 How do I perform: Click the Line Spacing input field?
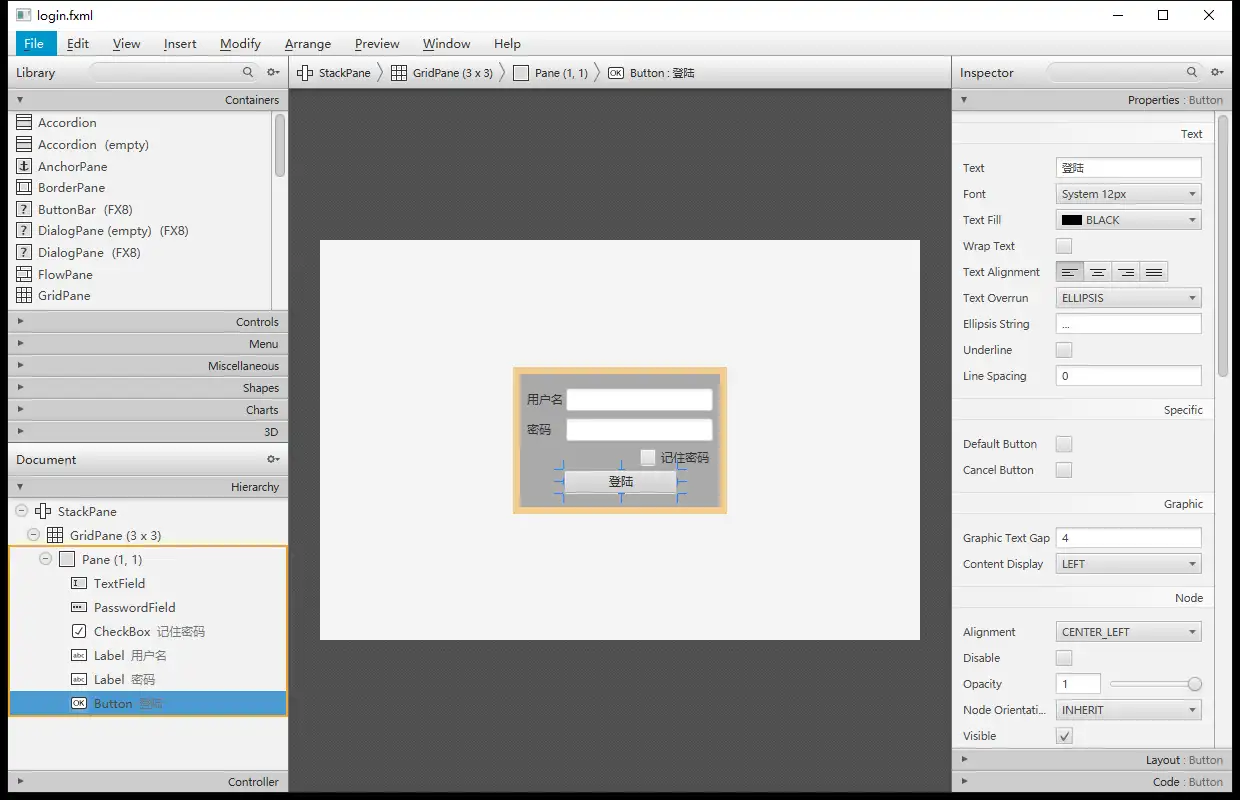(x=1128, y=376)
